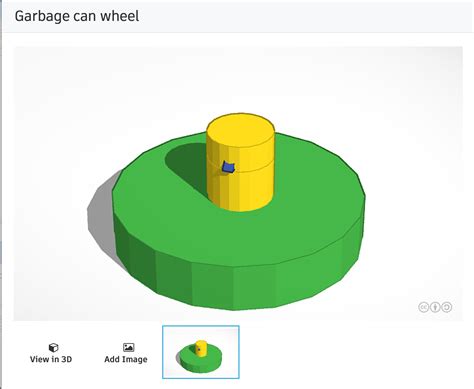Click the Add Image picture icon
The height and width of the screenshot is (389, 474).
[x=128, y=347]
